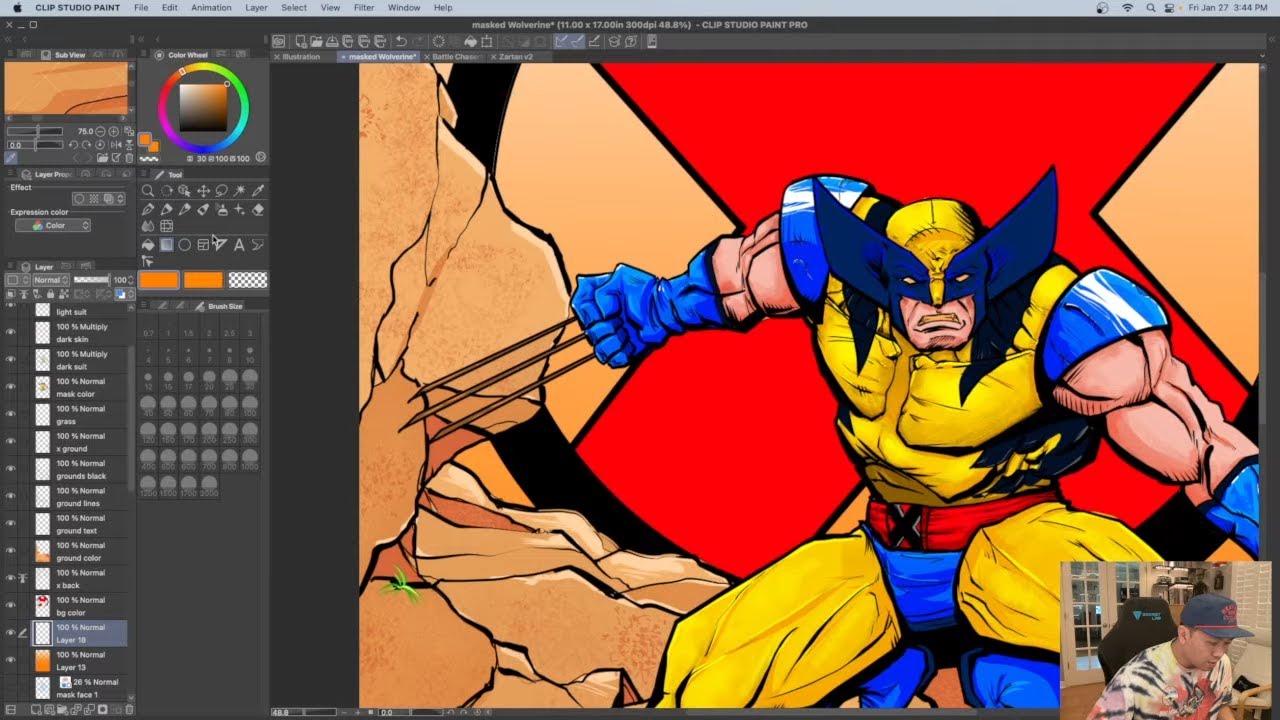
Task: Open the layer opacity 100 stepper
Action: [131, 280]
